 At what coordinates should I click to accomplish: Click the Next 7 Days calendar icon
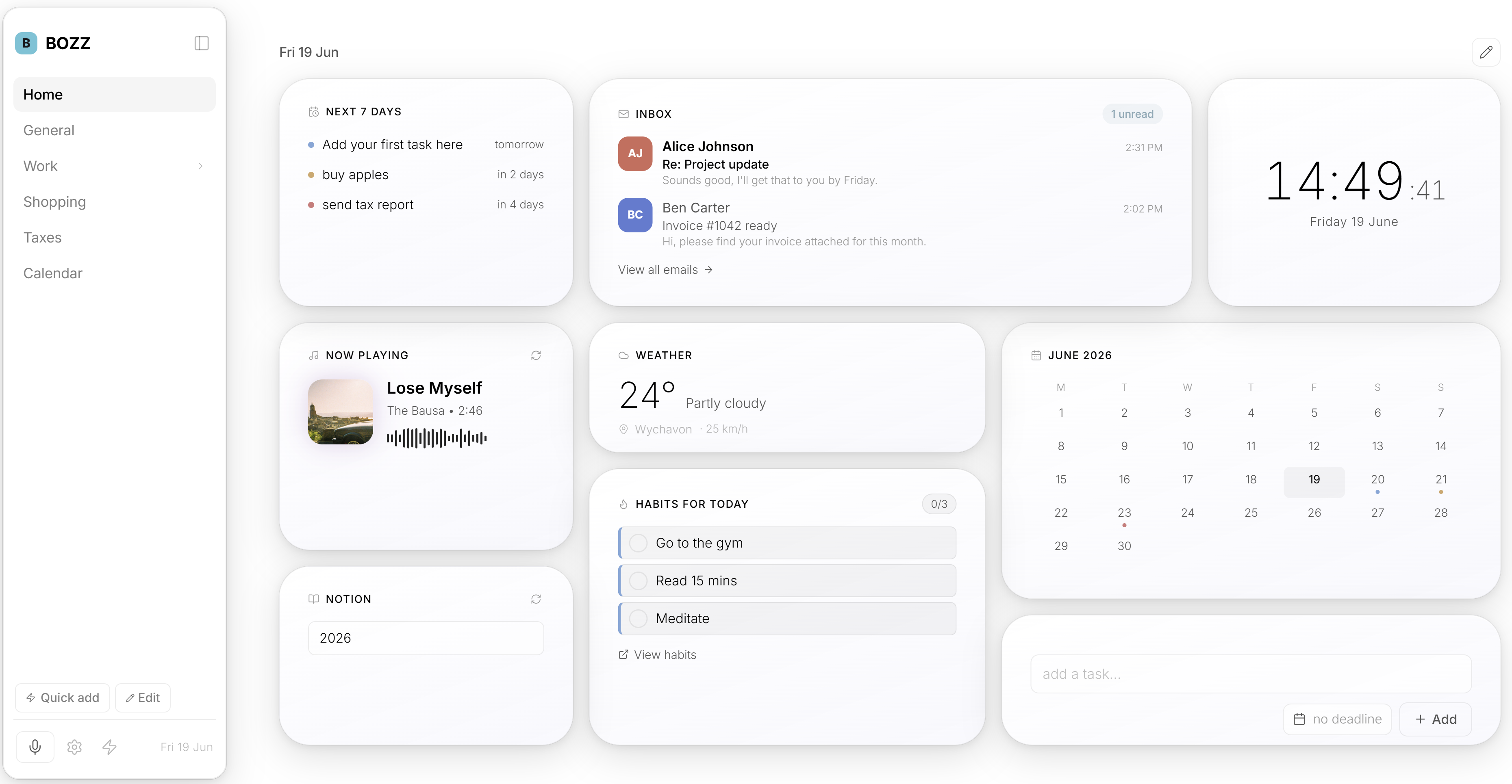(314, 111)
